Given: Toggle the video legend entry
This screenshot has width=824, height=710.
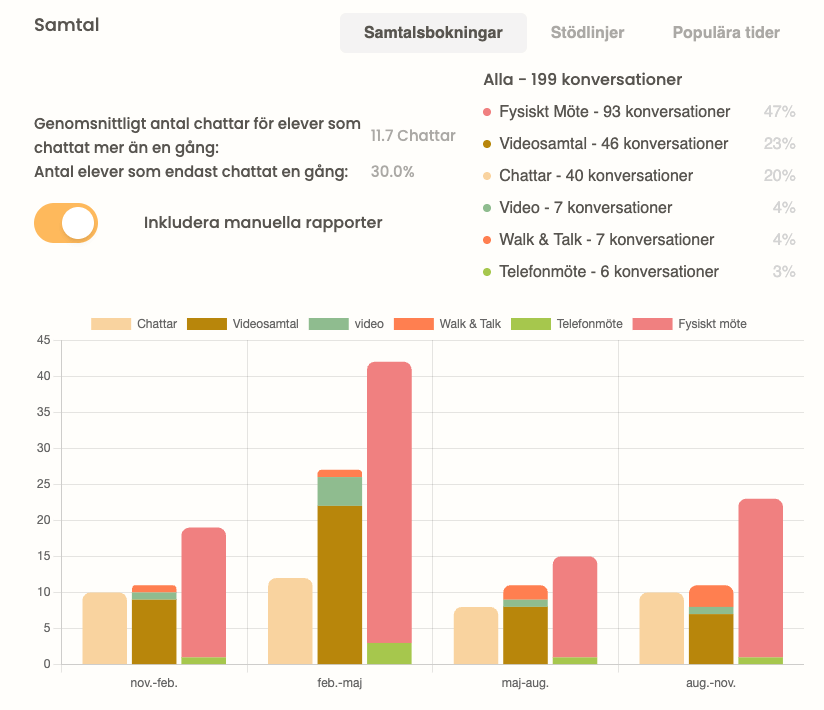Looking at the screenshot, I should [327, 324].
